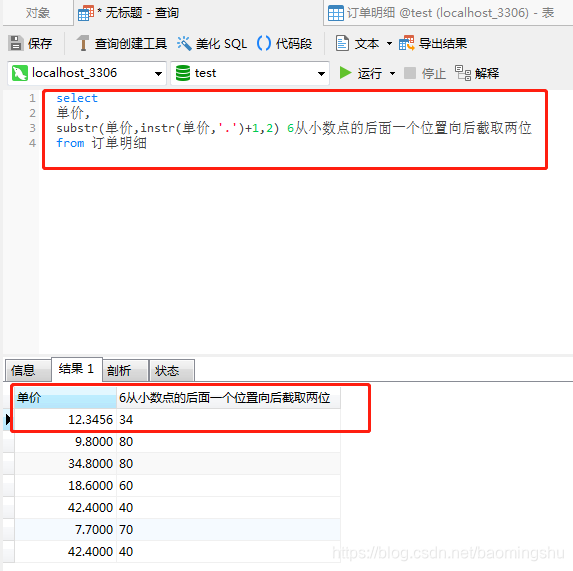573x571 pixels.
Task: Click the select keyword on line 1
Action: click(77, 98)
